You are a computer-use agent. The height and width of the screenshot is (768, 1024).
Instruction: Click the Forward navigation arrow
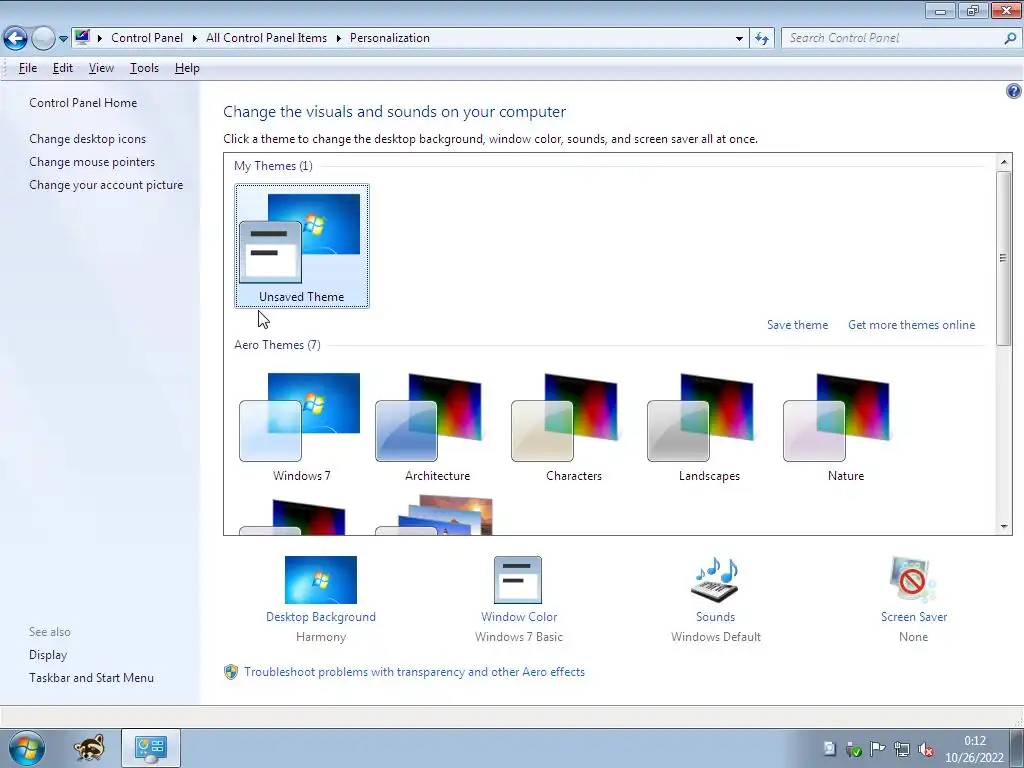tap(43, 39)
